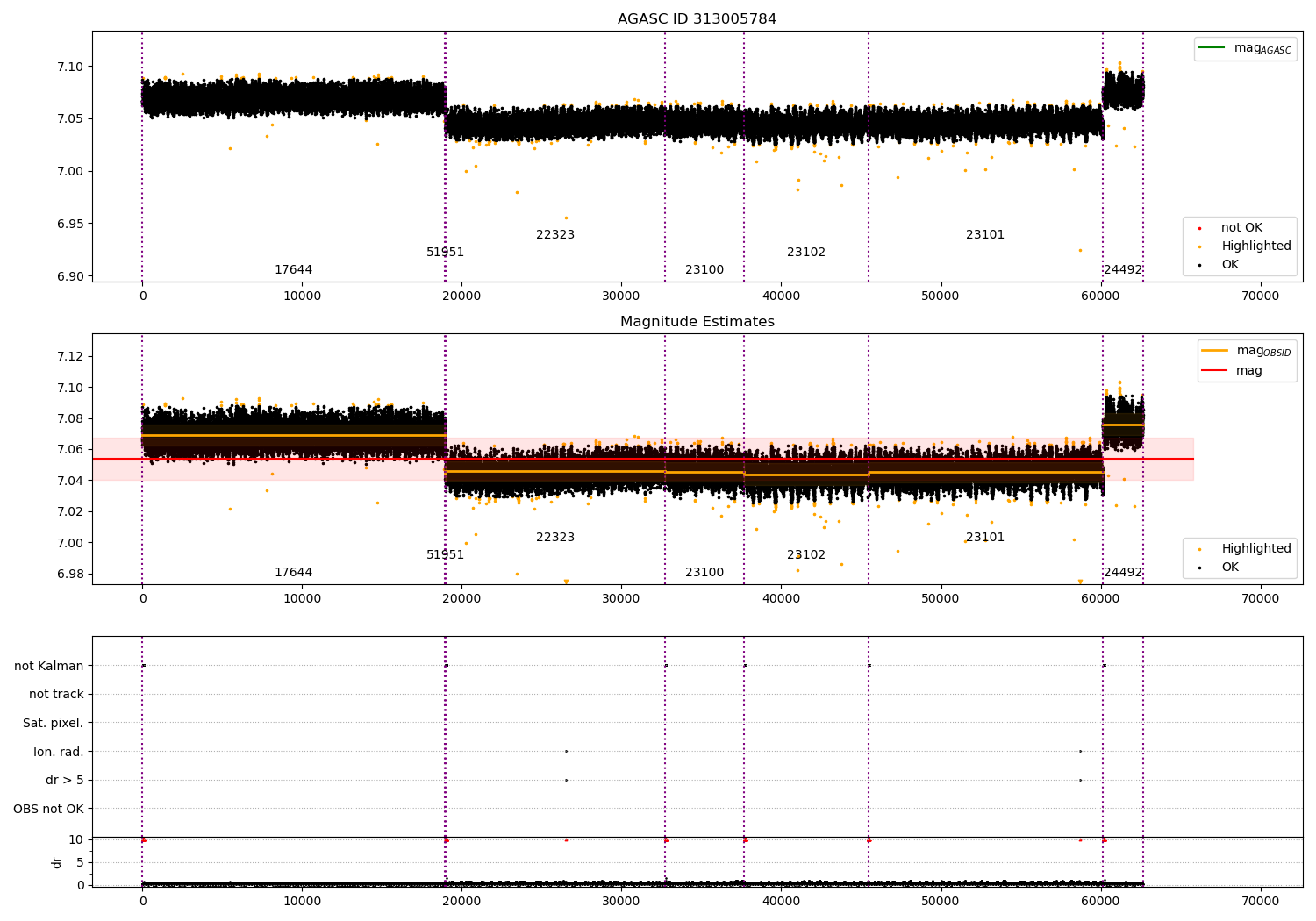Click obsid label 17644 in top panel
1316x921 pixels.
(x=293, y=270)
